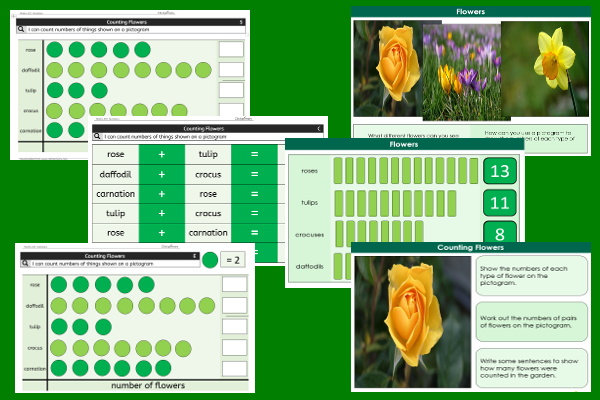Click 'Counting Flowers' header on the addition table worksheet
This screenshot has height=400, width=600.
(204, 129)
